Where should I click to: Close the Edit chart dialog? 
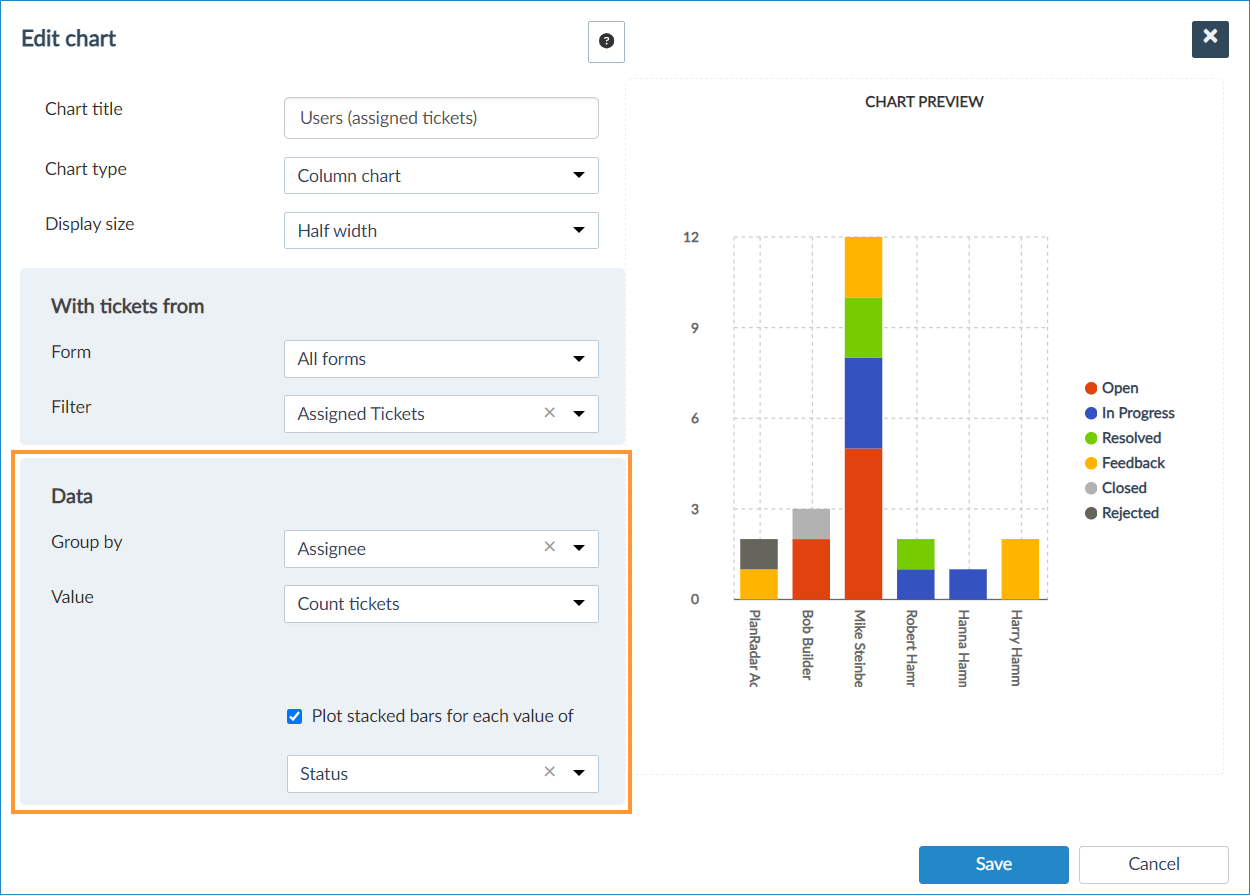[1210, 38]
